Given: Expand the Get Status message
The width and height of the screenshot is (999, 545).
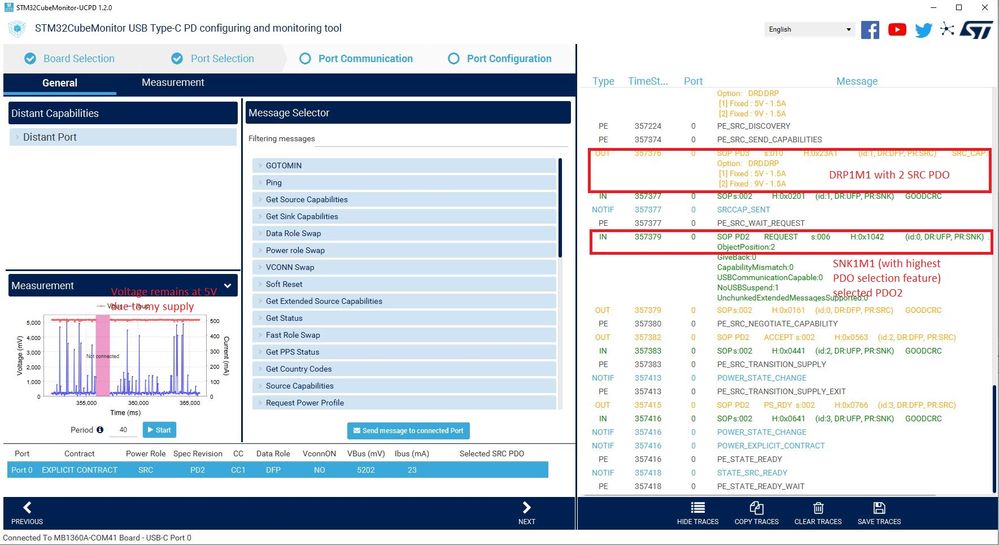Looking at the screenshot, I should pos(405,318).
